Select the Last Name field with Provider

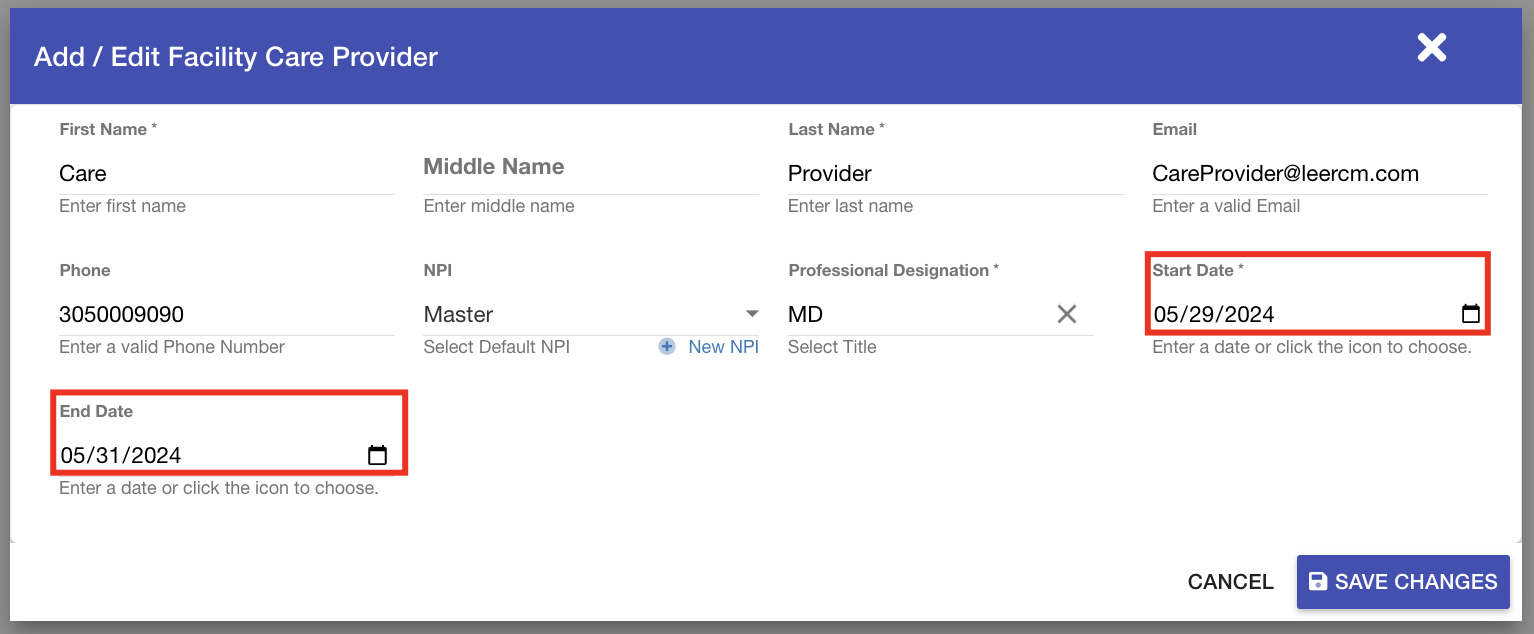click(x=954, y=174)
